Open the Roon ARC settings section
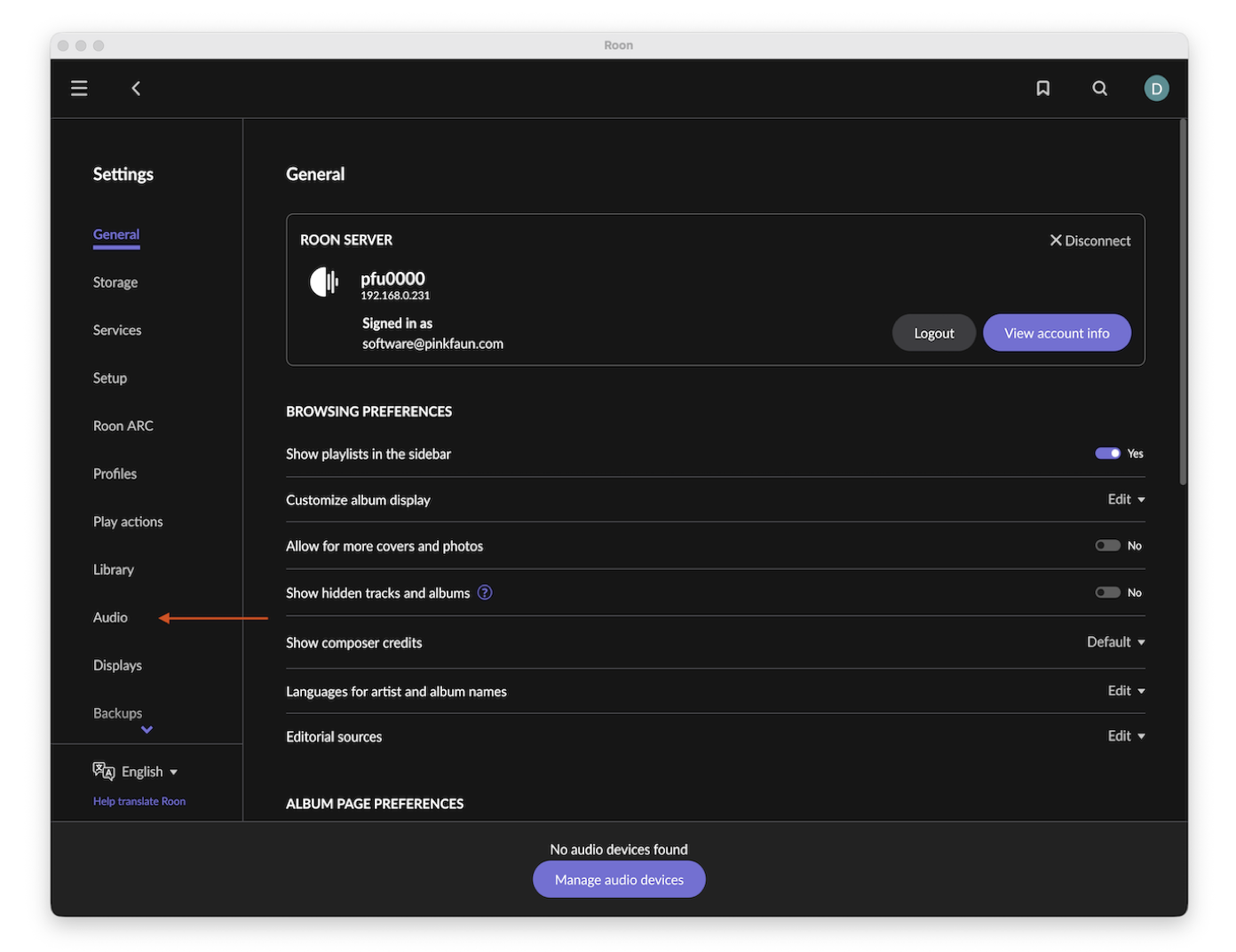The width and height of the screenshot is (1236, 952). pyautogui.click(x=123, y=426)
